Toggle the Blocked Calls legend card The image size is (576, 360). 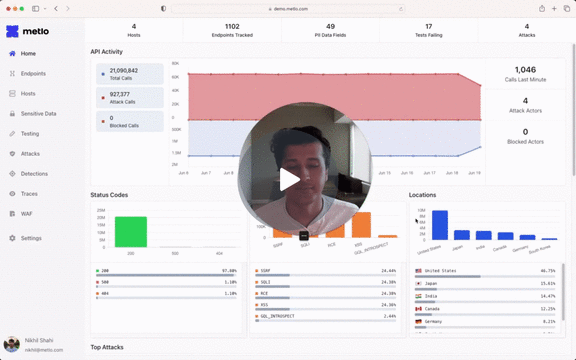pos(130,121)
